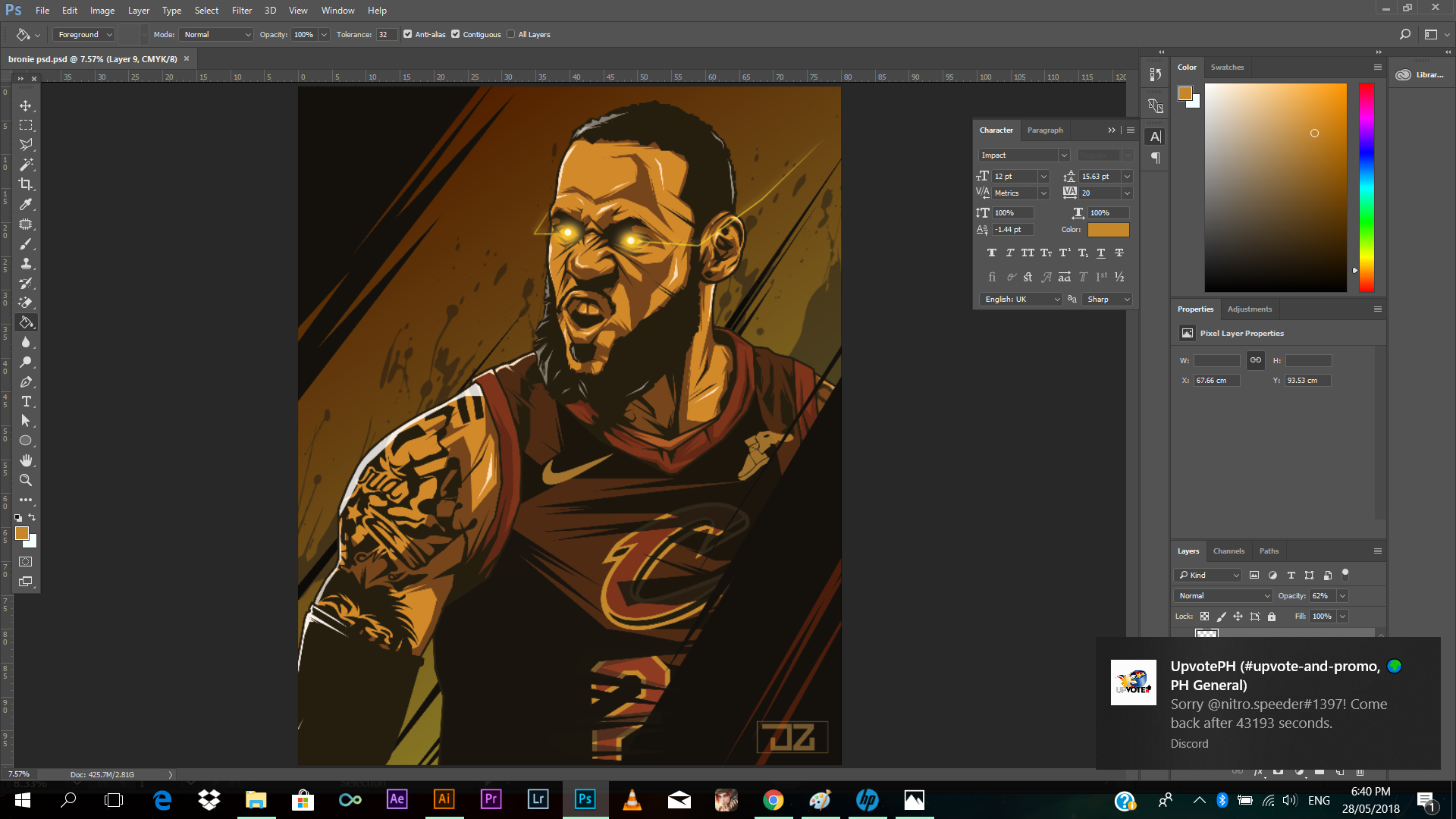Switch to the Swatches tab
This screenshot has height=819, width=1456.
click(x=1227, y=67)
